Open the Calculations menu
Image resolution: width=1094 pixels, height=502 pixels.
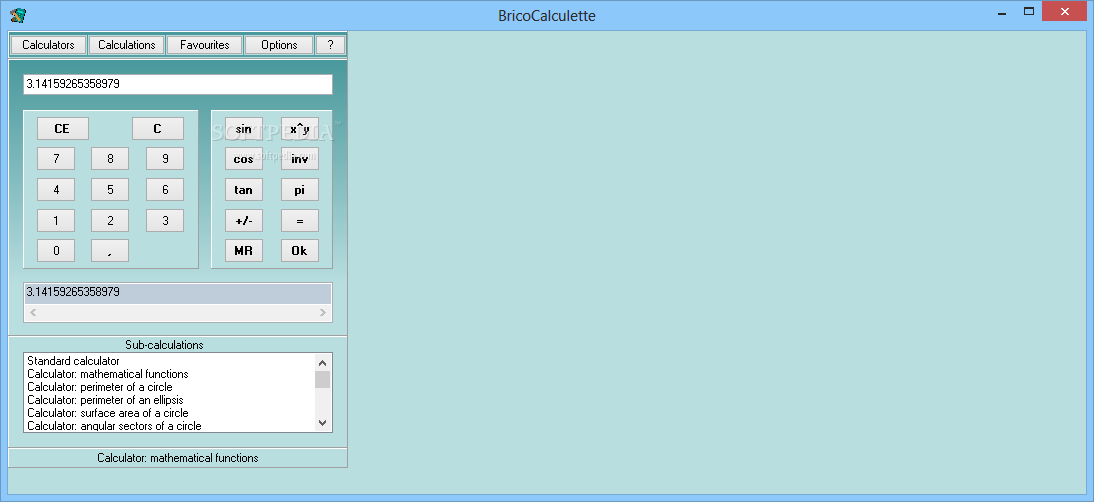126,45
